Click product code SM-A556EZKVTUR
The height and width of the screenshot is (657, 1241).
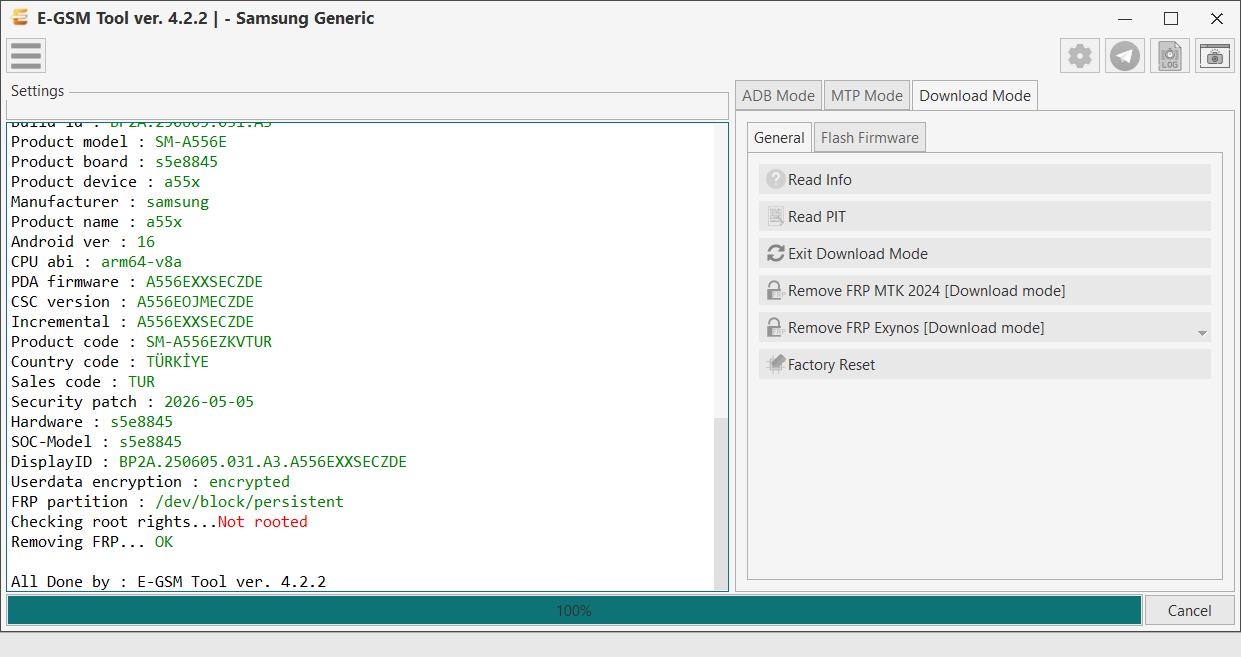click(x=209, y=342)
